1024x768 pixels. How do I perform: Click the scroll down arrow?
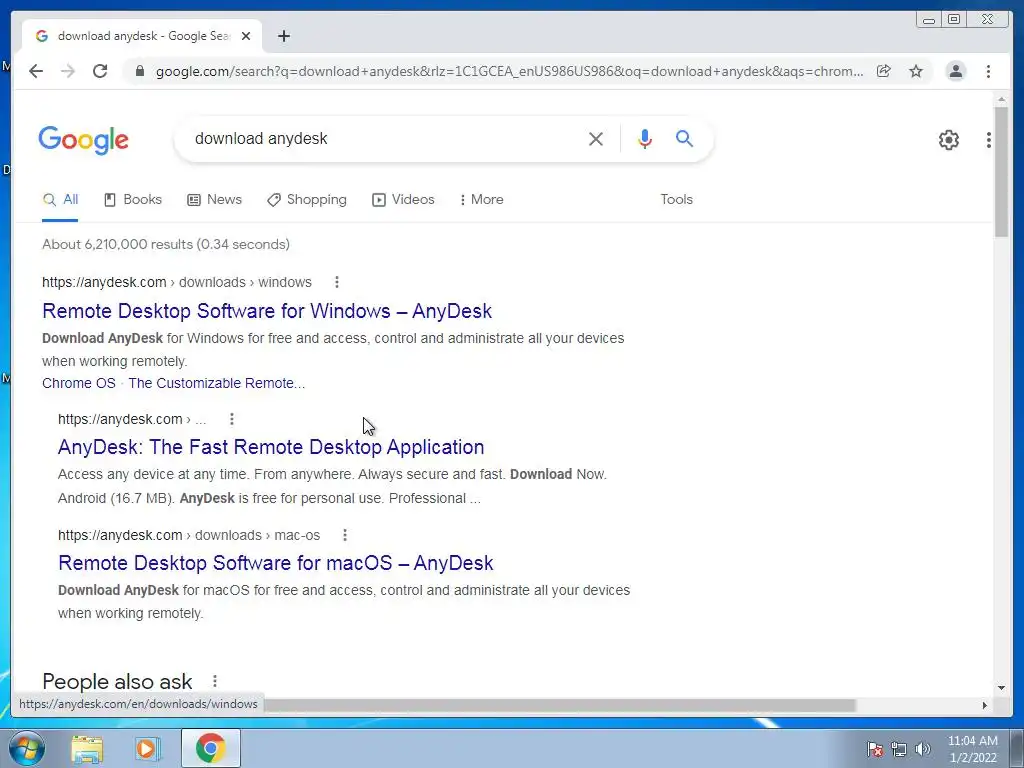click(1001, 687)
